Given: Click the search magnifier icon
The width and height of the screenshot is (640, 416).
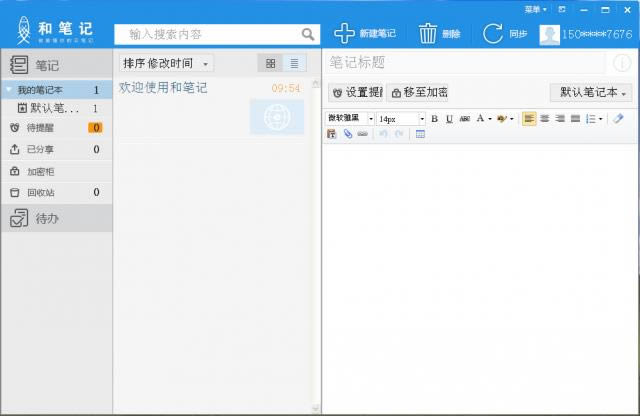Looking at the screenshot, I should click(x=308, y=35).
